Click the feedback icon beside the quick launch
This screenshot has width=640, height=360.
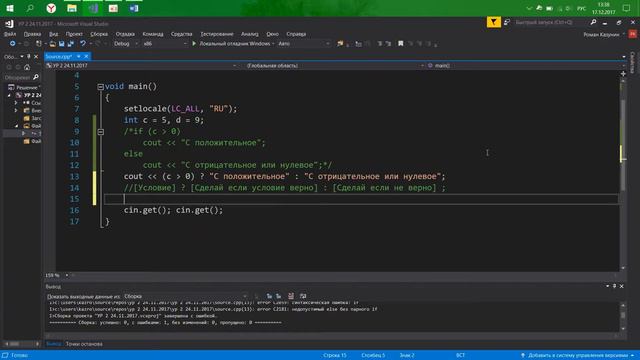click(x=507, y=22)
